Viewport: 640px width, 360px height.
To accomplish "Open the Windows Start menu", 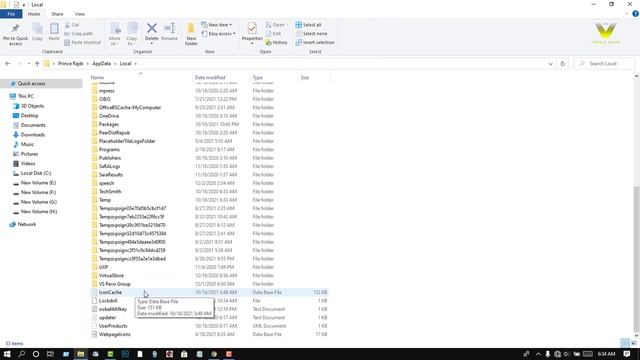I will click(7, 354).
